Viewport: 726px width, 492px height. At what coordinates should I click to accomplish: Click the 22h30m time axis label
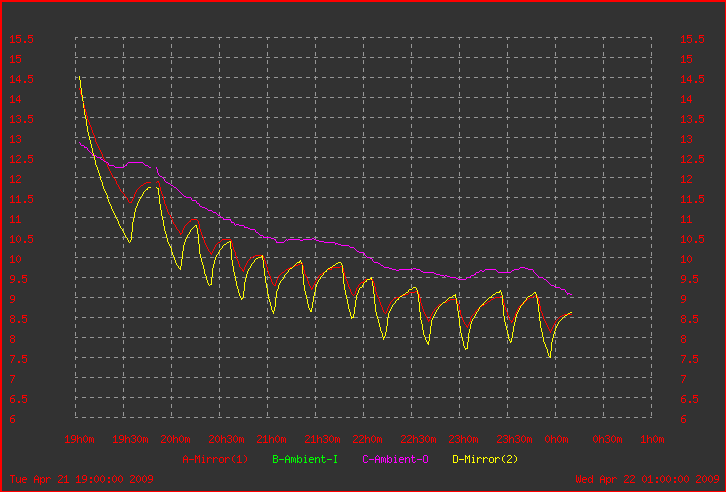click(418, 439)
